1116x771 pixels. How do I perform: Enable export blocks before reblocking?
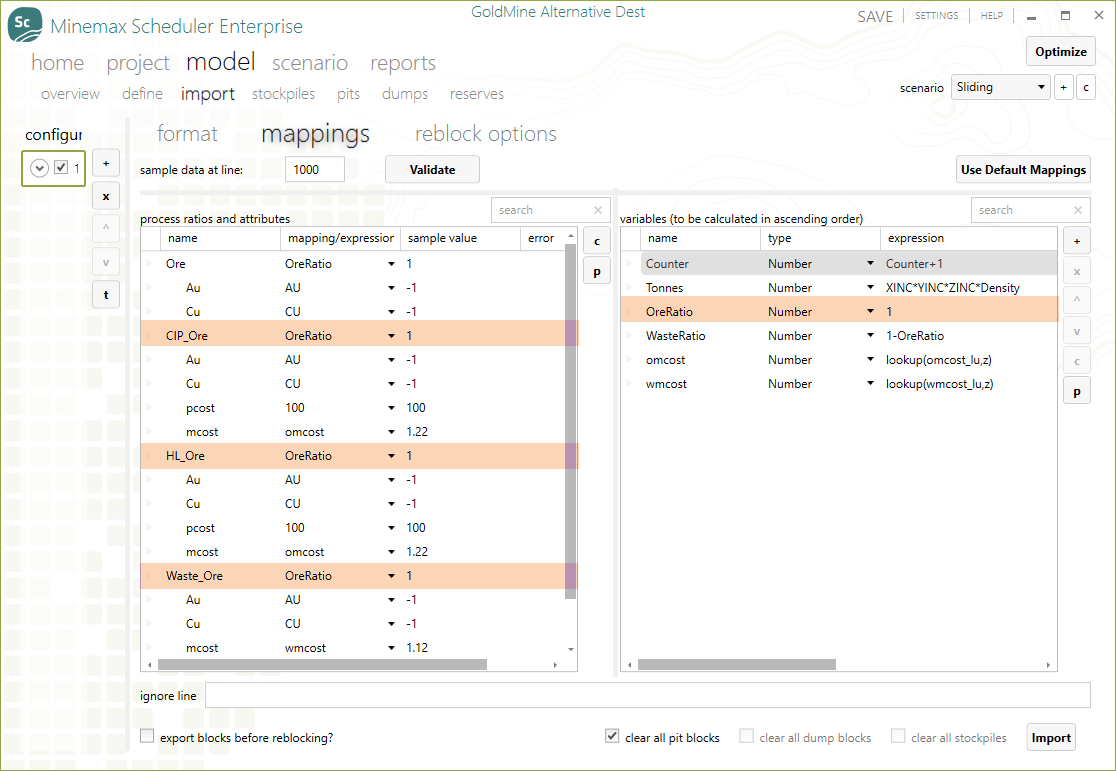coord(147,736)
